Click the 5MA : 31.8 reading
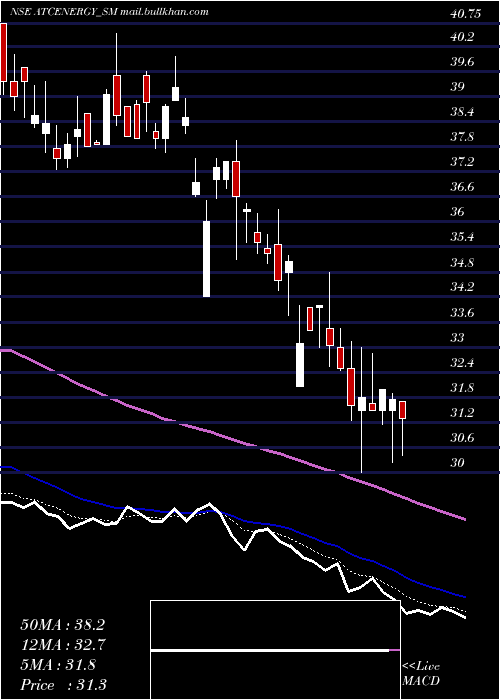 click(58, 665)
